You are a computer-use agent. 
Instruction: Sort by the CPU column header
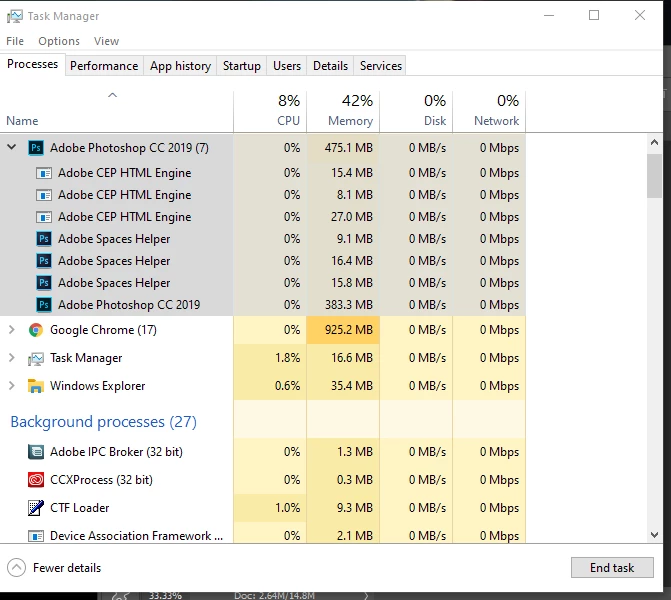270,111
